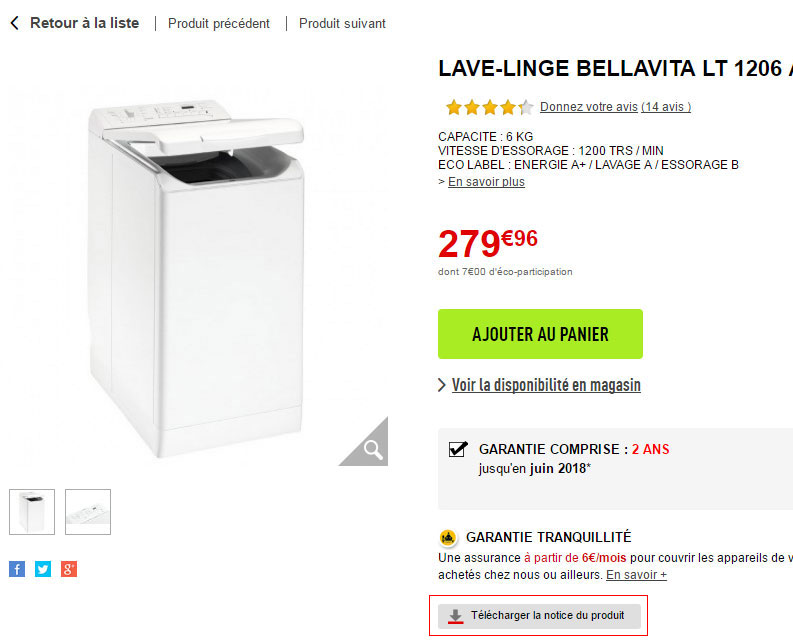
Task: Click the Google Plus share icon
Action: (69, 569)
